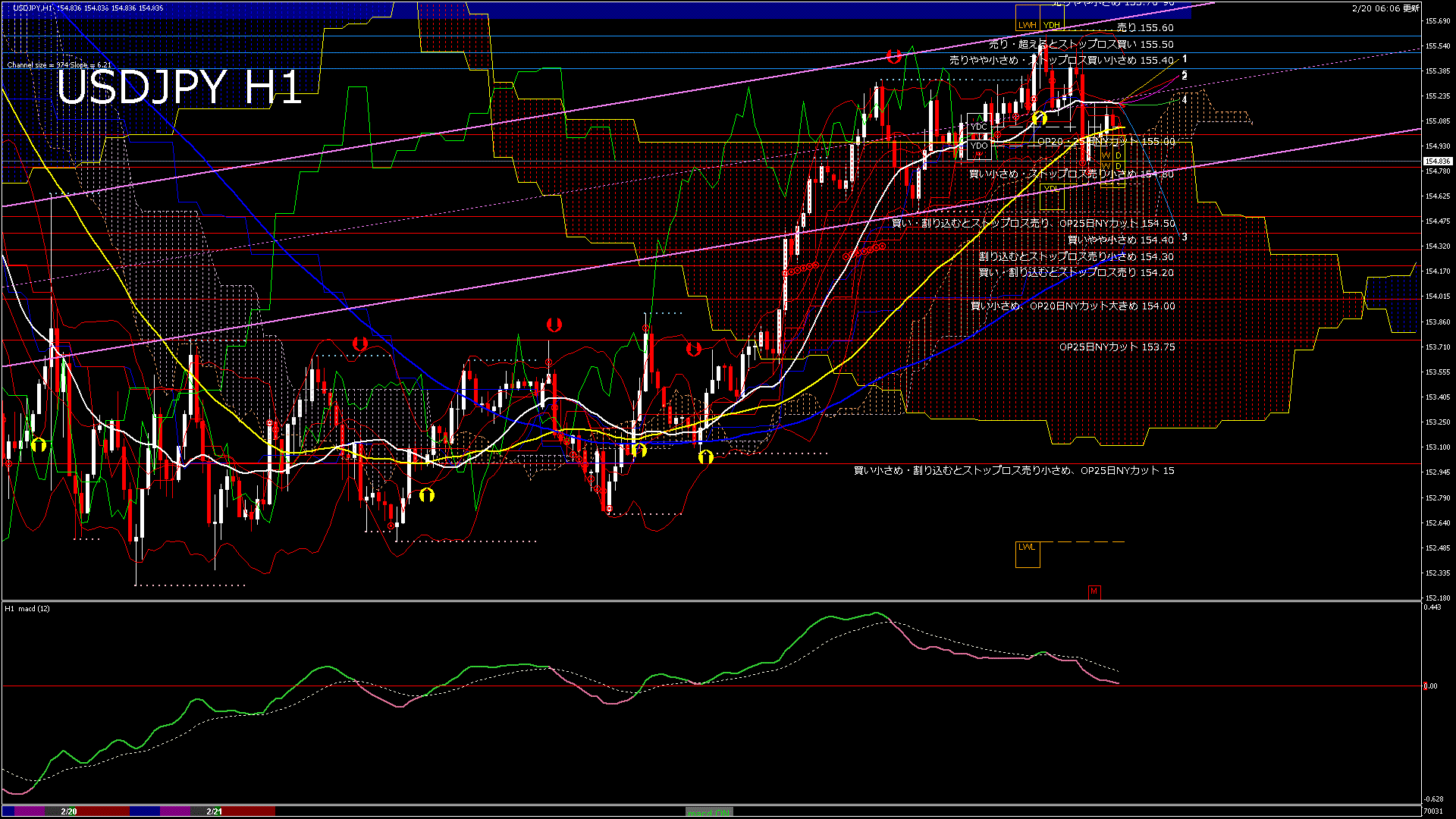
Task: Click the H1 macd (12) indicator label
Action: click(27, 608)
